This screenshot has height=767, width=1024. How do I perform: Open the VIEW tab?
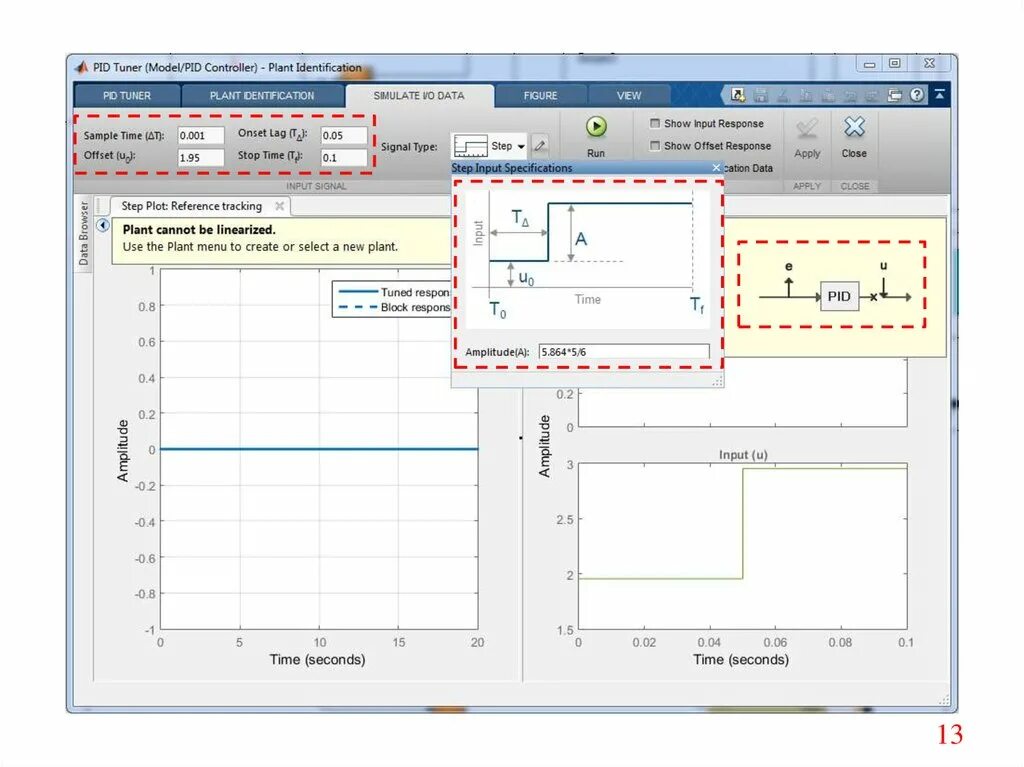click(628, 95)
